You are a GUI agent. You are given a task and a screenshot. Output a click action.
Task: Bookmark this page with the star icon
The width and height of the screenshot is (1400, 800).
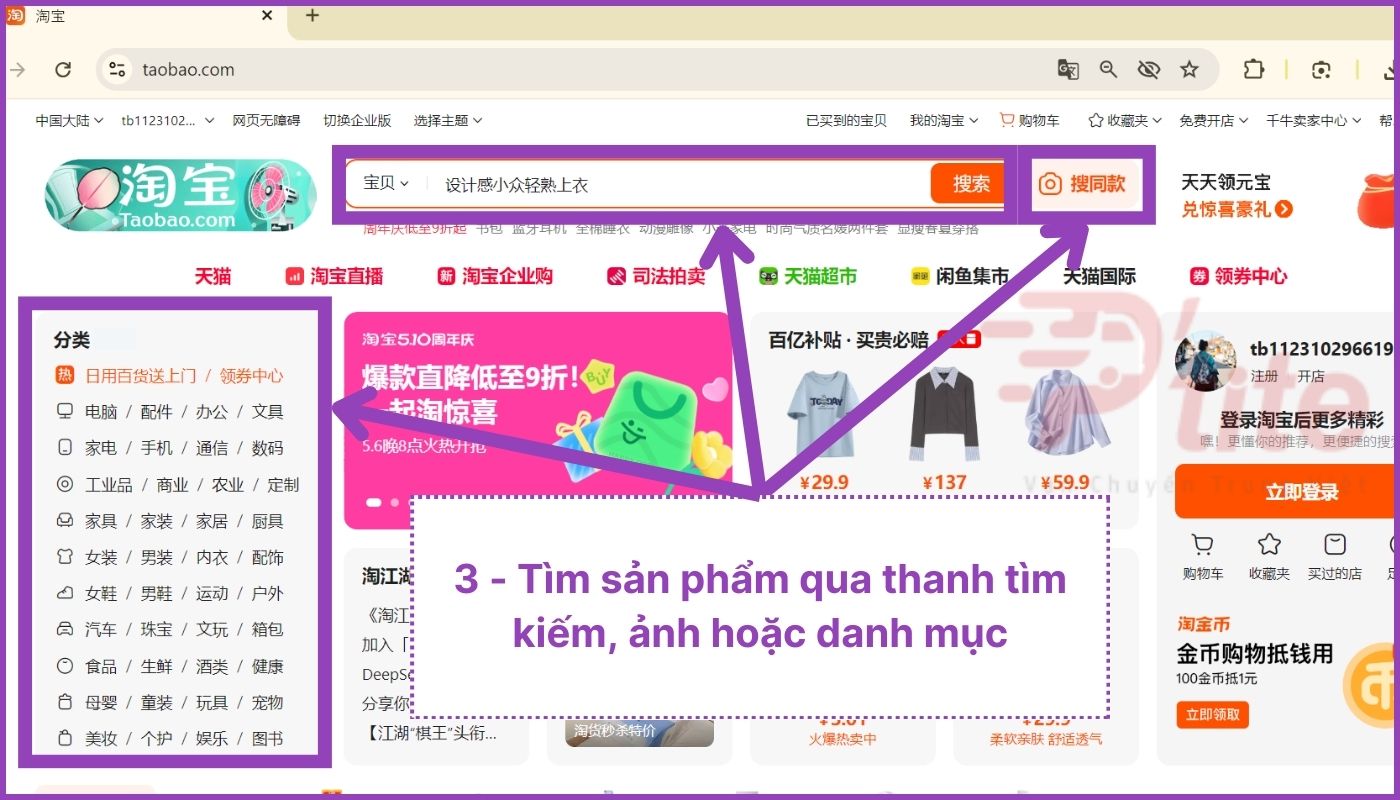coord(1189,70)
